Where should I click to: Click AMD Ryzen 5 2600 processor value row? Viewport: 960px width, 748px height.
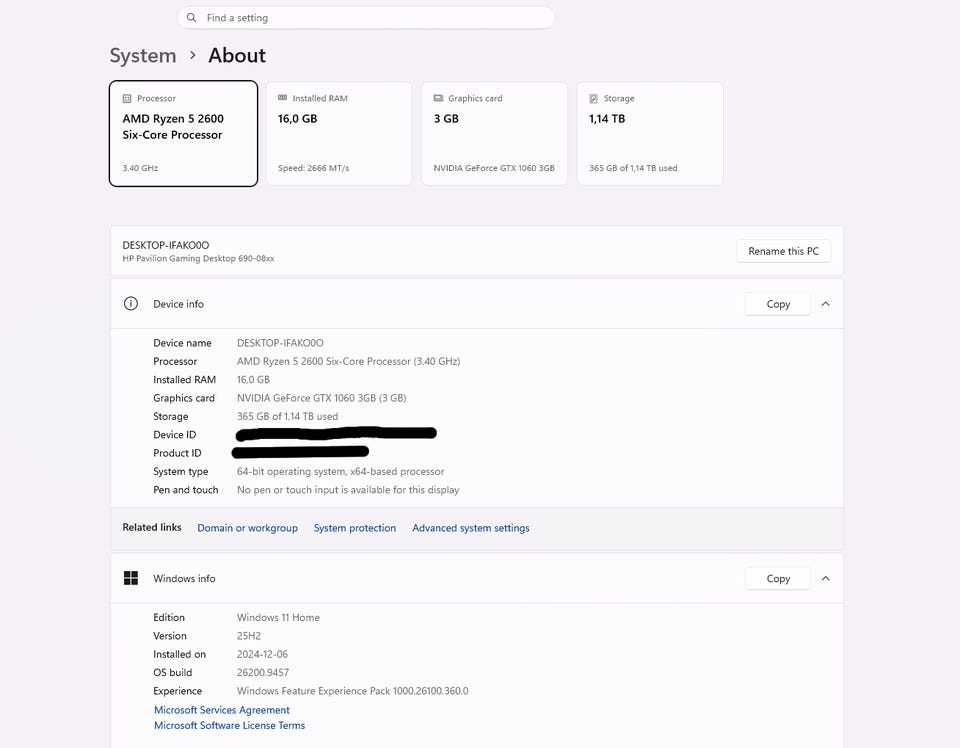pyautogui.click(x=348, y=361)
